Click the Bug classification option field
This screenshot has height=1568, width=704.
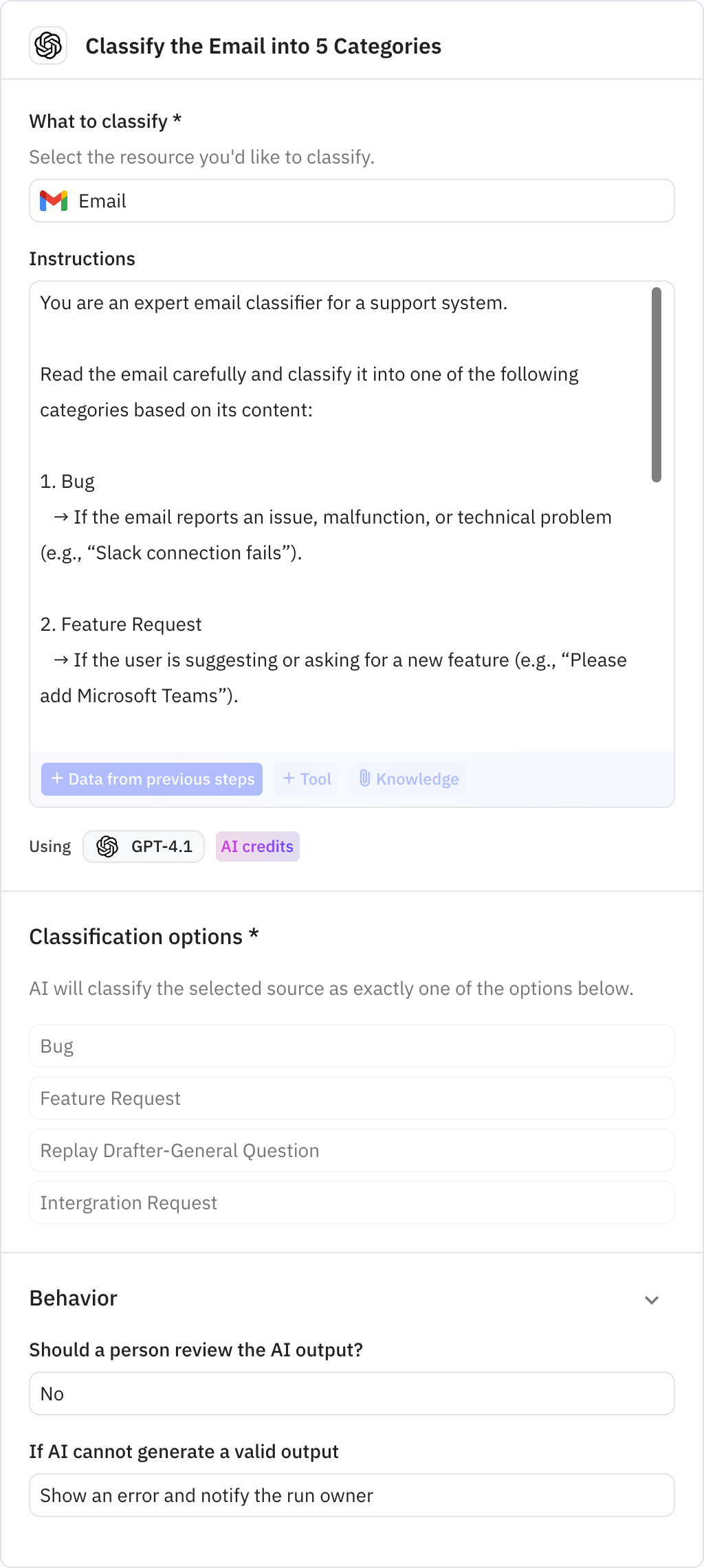pos(351,1045)
